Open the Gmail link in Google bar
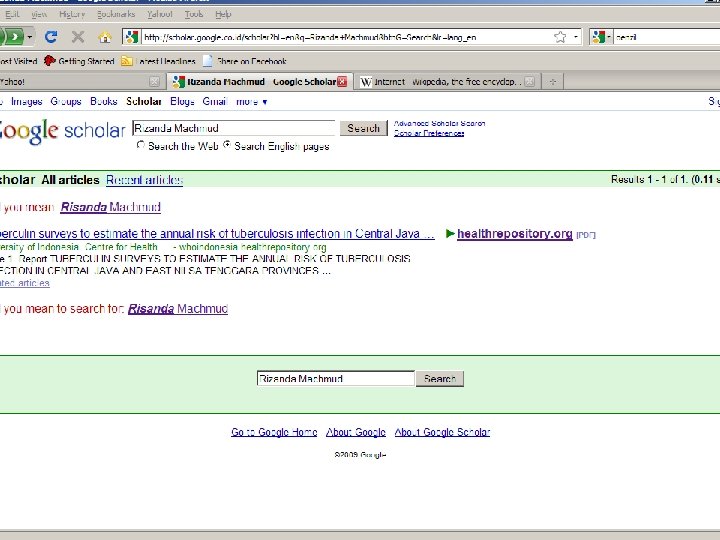 (215, 101)
